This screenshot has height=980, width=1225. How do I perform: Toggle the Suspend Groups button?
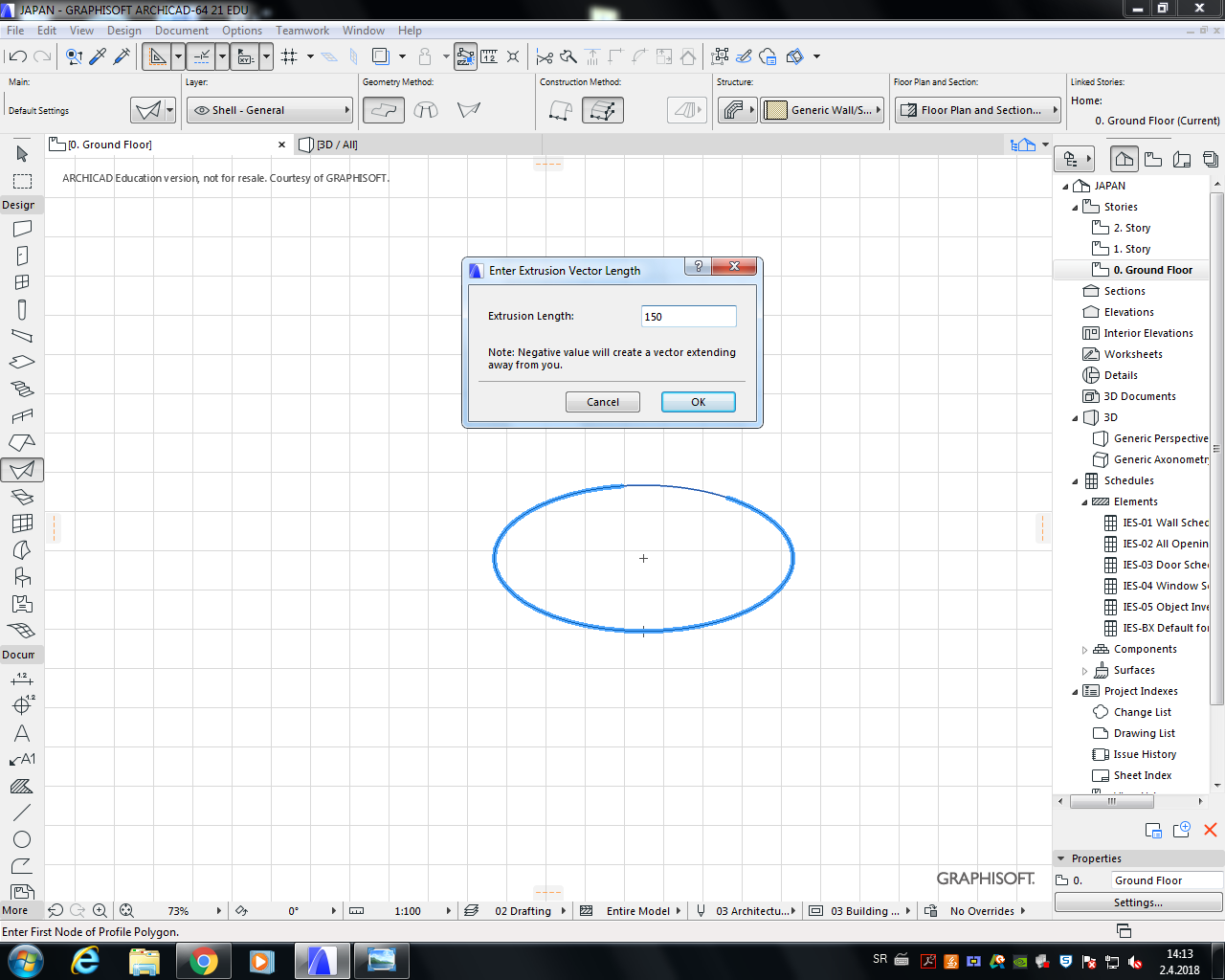(465, 56)
